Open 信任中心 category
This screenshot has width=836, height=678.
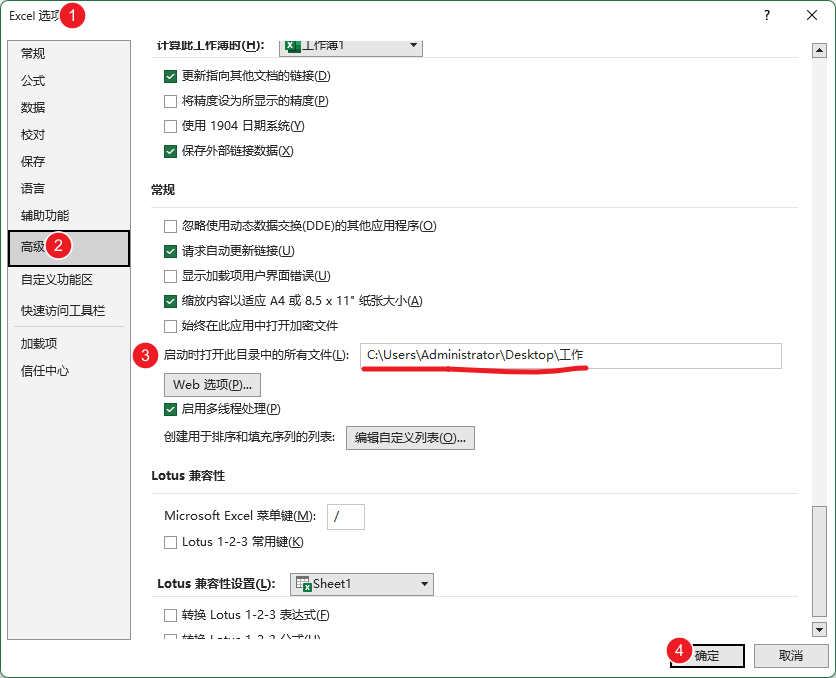tap(69, 371)
